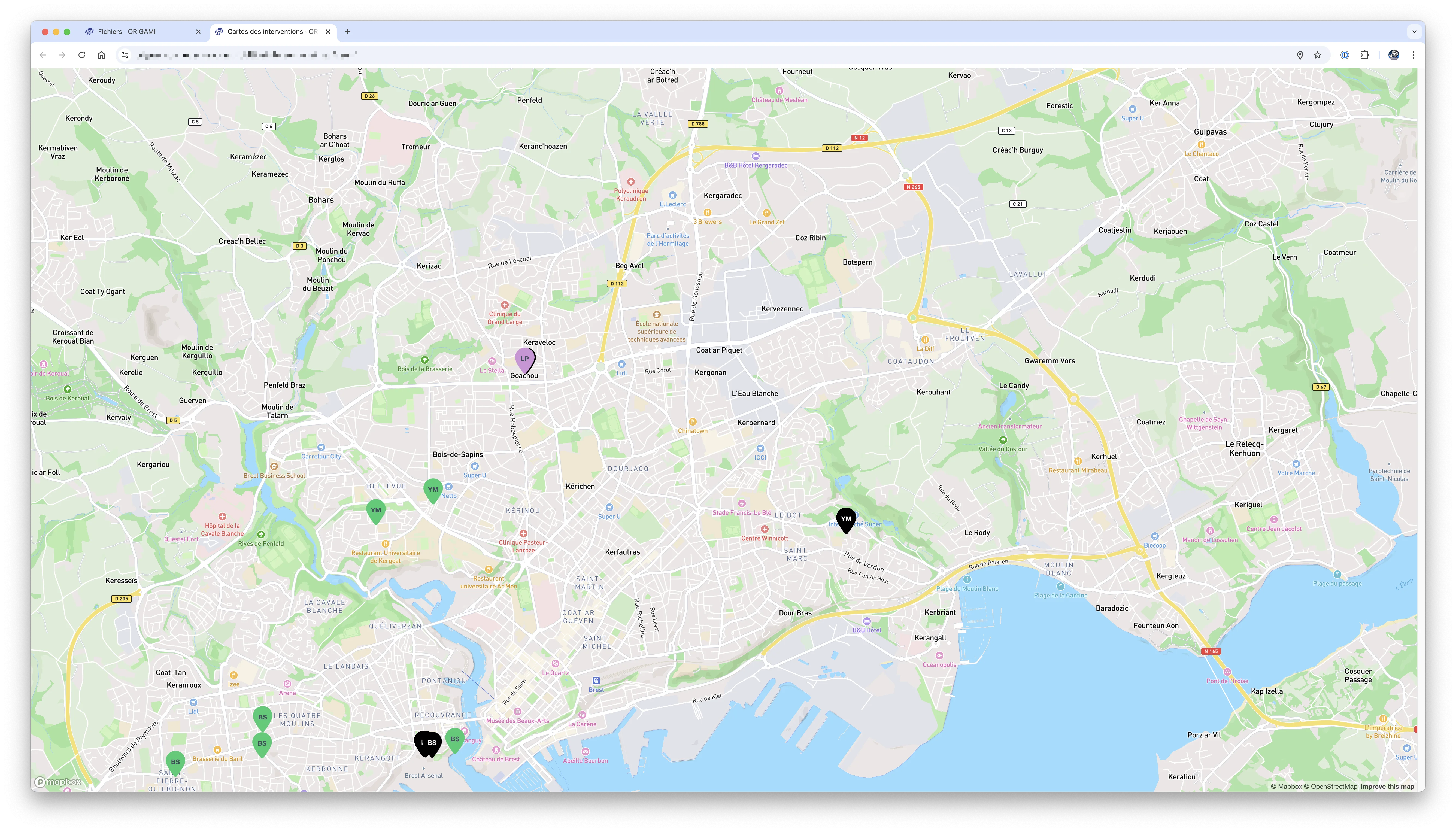Click the D 205 road shield
This screenshot has width=1456, height=832.
pyautogui.click(x=121, y=599)
